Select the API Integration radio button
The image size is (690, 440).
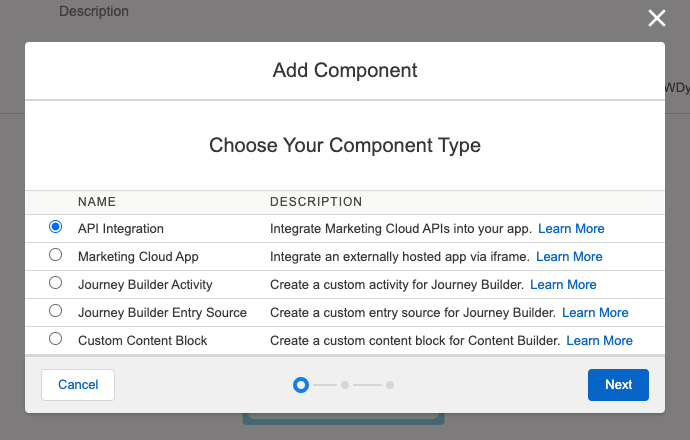point(55,227)
